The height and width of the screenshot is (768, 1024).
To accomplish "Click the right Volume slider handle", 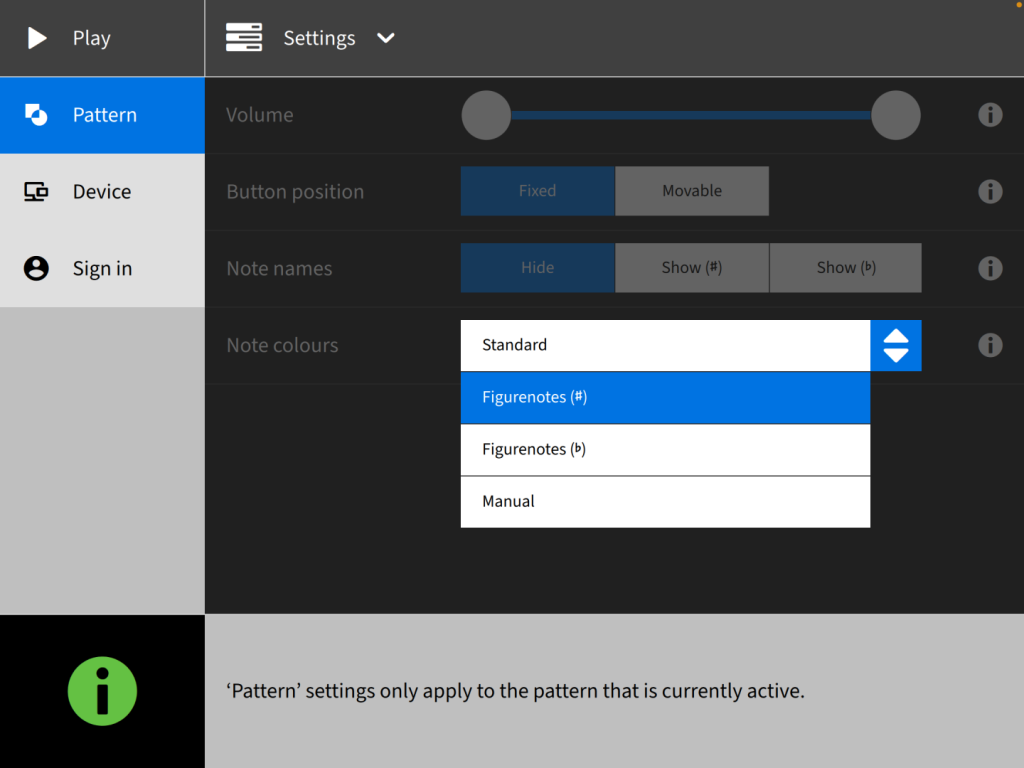I will point(896,115).
